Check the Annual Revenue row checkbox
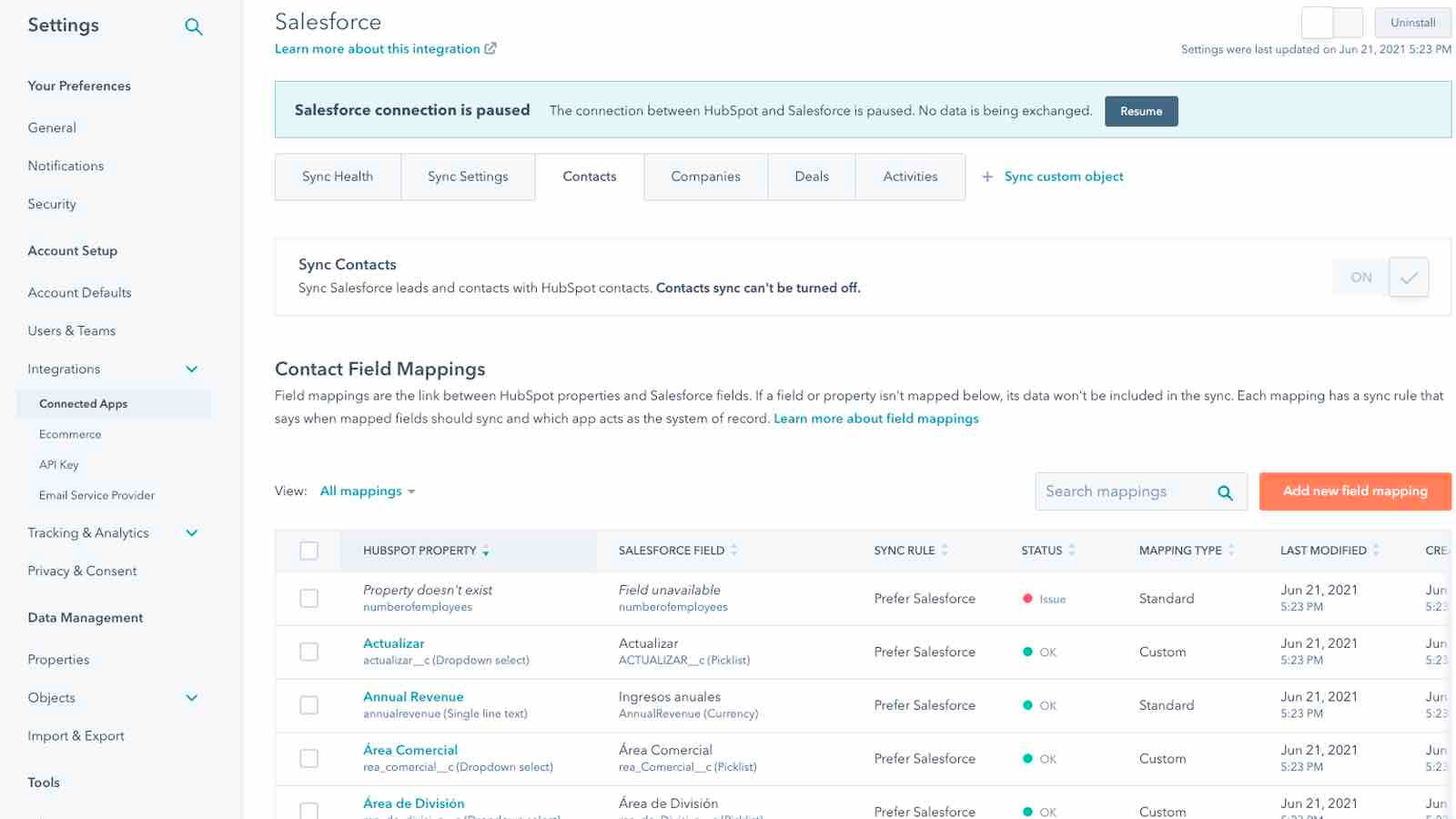 pyautogui.click(x=309, y=705)
